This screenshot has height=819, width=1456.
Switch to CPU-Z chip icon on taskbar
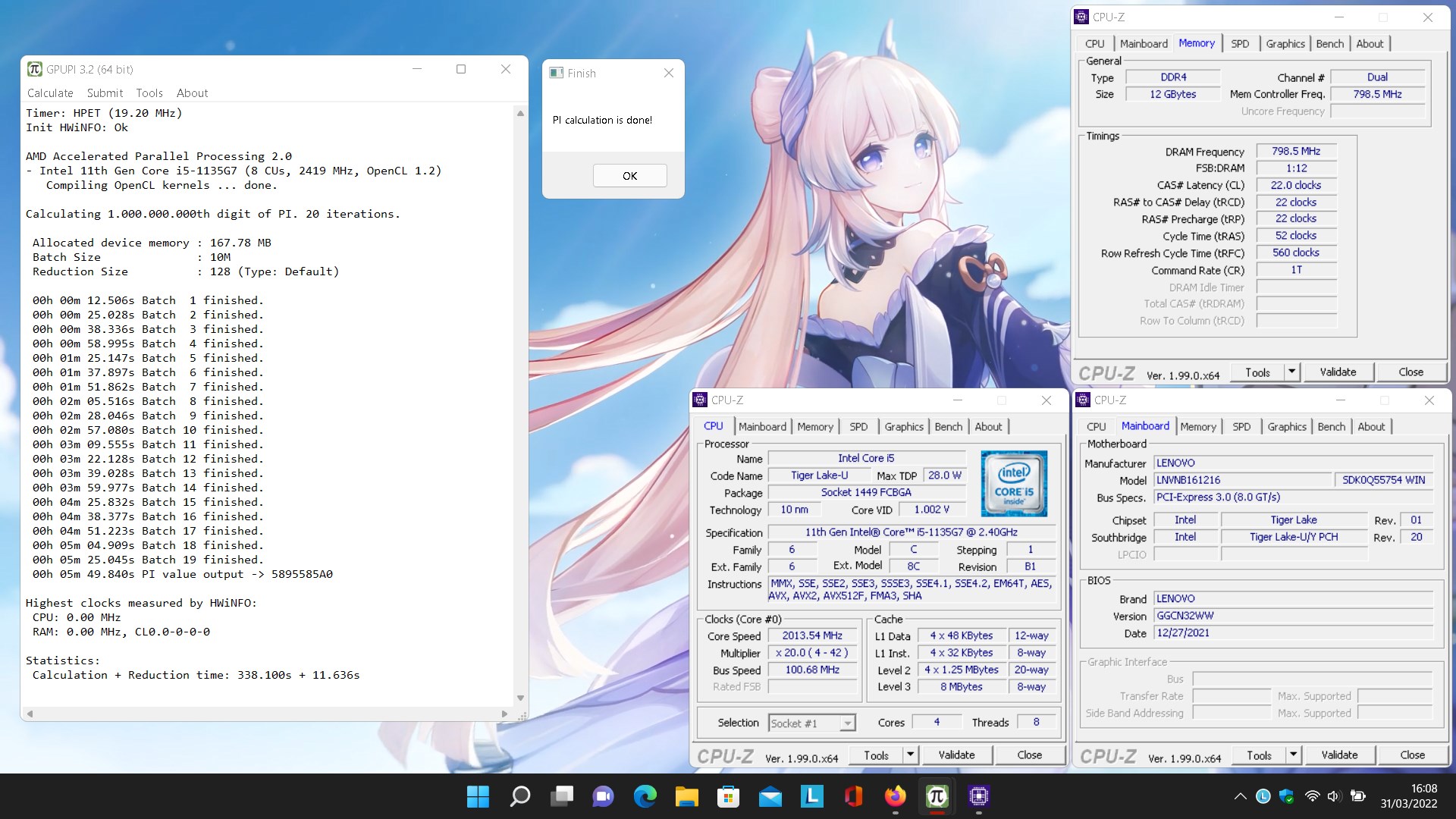979,796
